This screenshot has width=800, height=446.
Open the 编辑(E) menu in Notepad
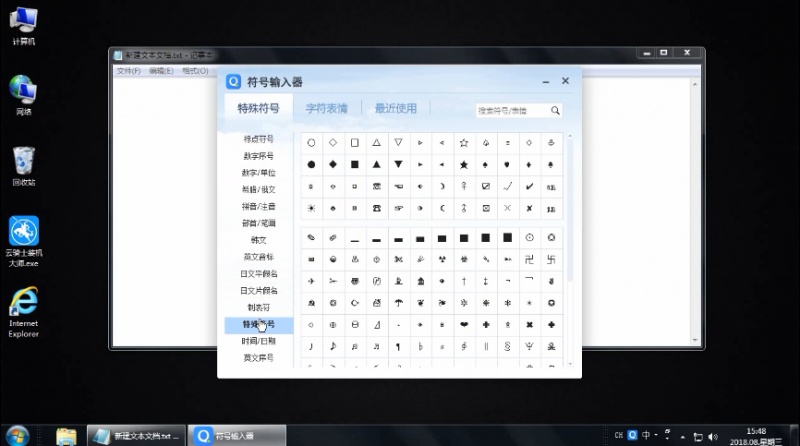pos(161,71)
